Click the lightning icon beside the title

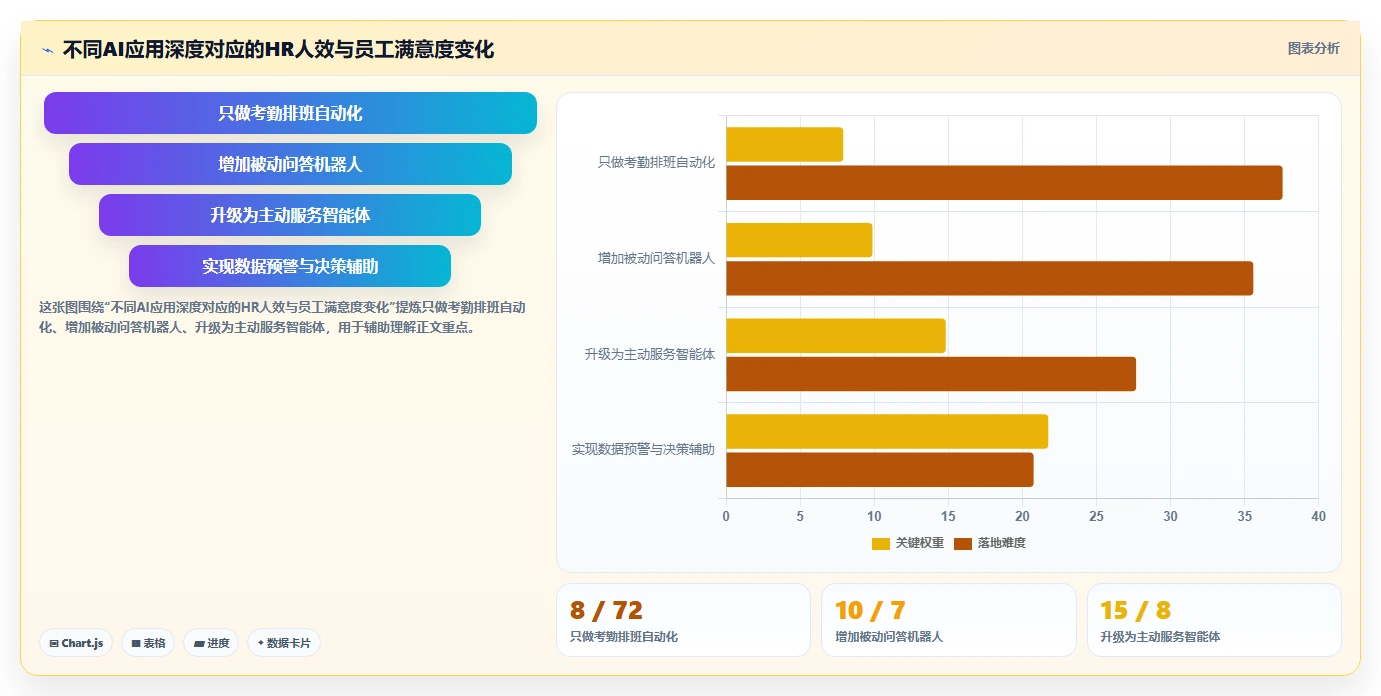tap(47, 49)
